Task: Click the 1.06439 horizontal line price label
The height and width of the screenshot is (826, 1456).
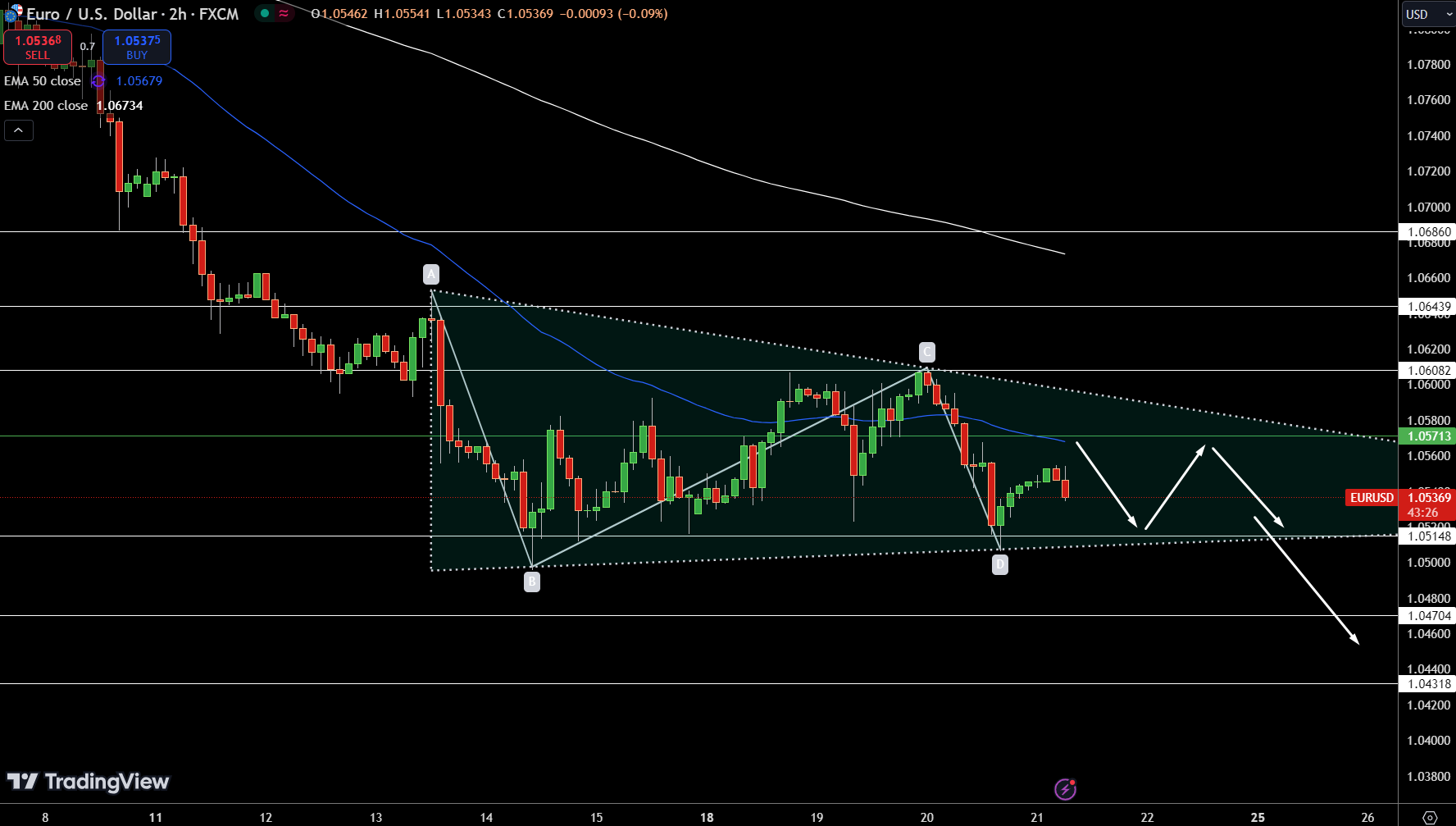Action: (x=1427, y=307)
